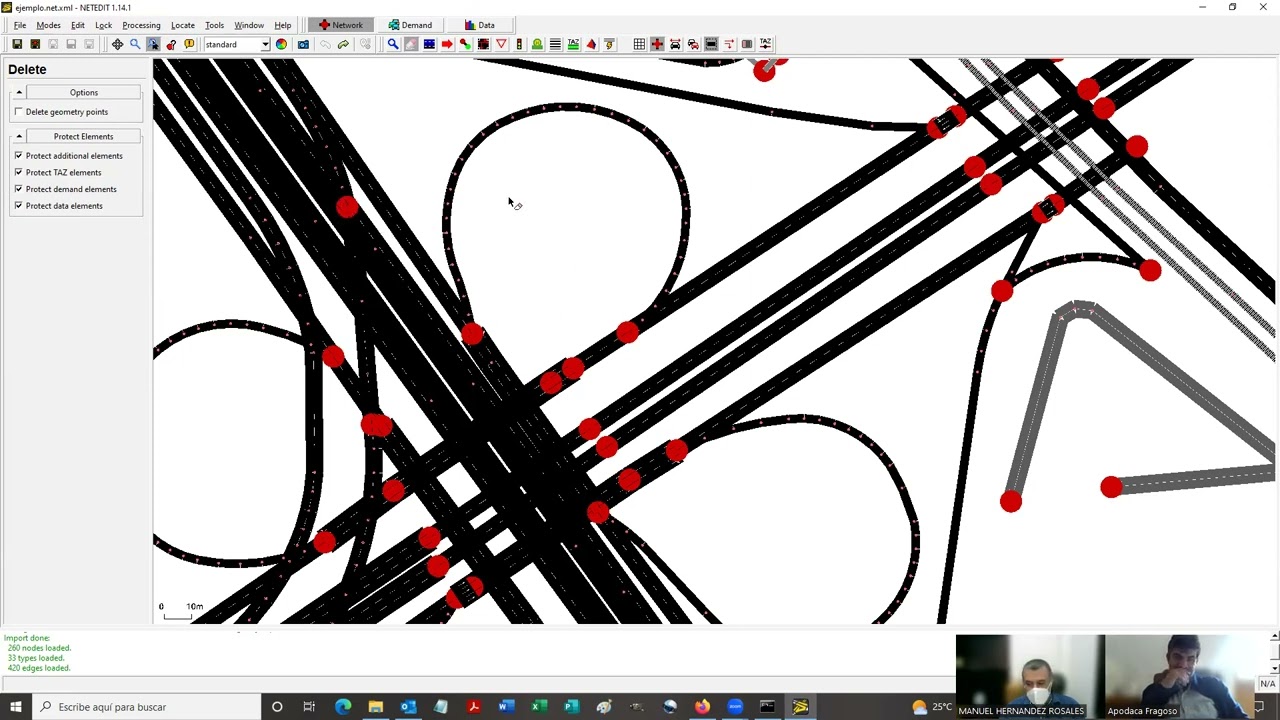Take a screenshot with camera icon
This screenshot has height=720, width=1280.
pyautogui.click(x=303, y=44)
